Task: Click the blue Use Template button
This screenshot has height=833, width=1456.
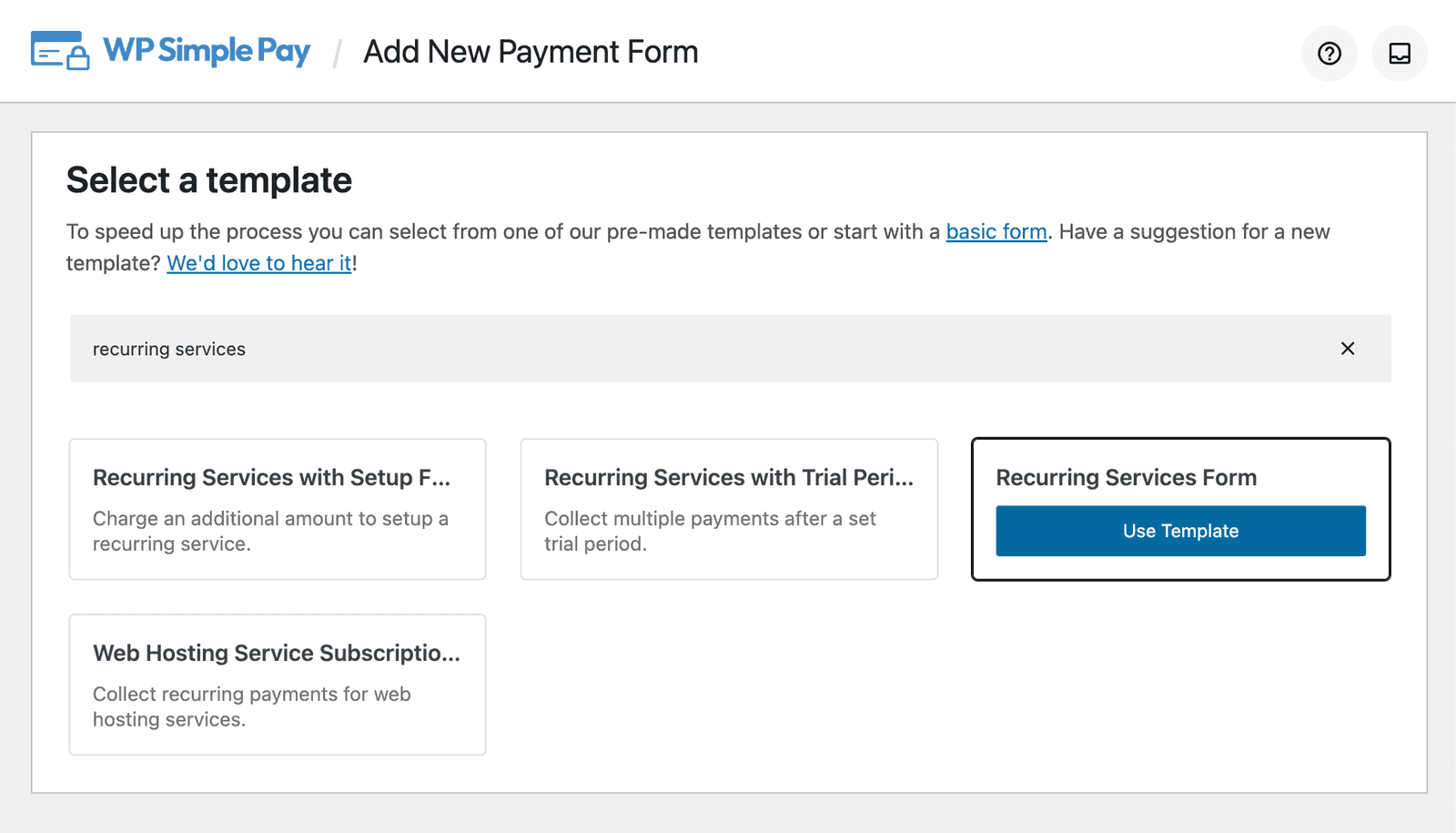Action: [x=1180, y=531]
